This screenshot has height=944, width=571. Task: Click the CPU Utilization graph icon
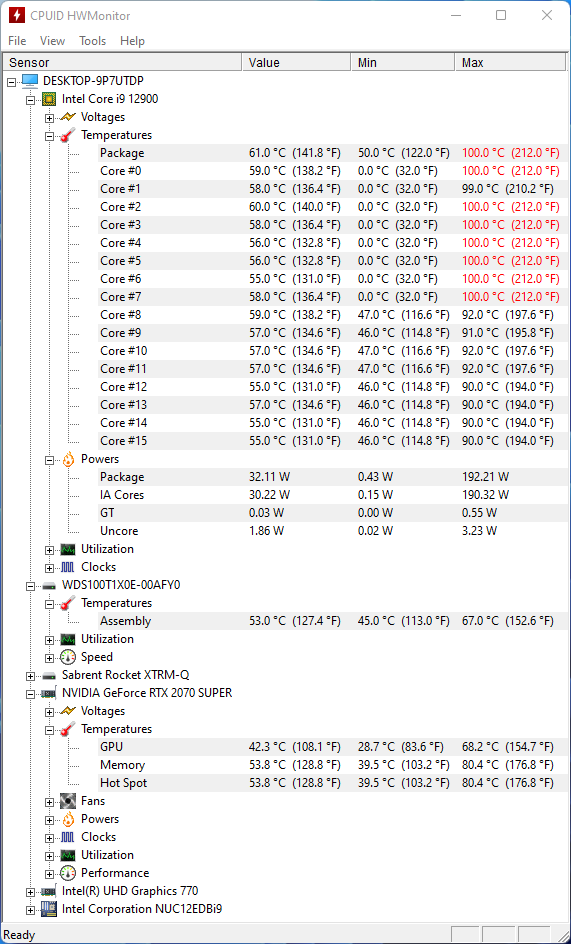tap(68, 549)
